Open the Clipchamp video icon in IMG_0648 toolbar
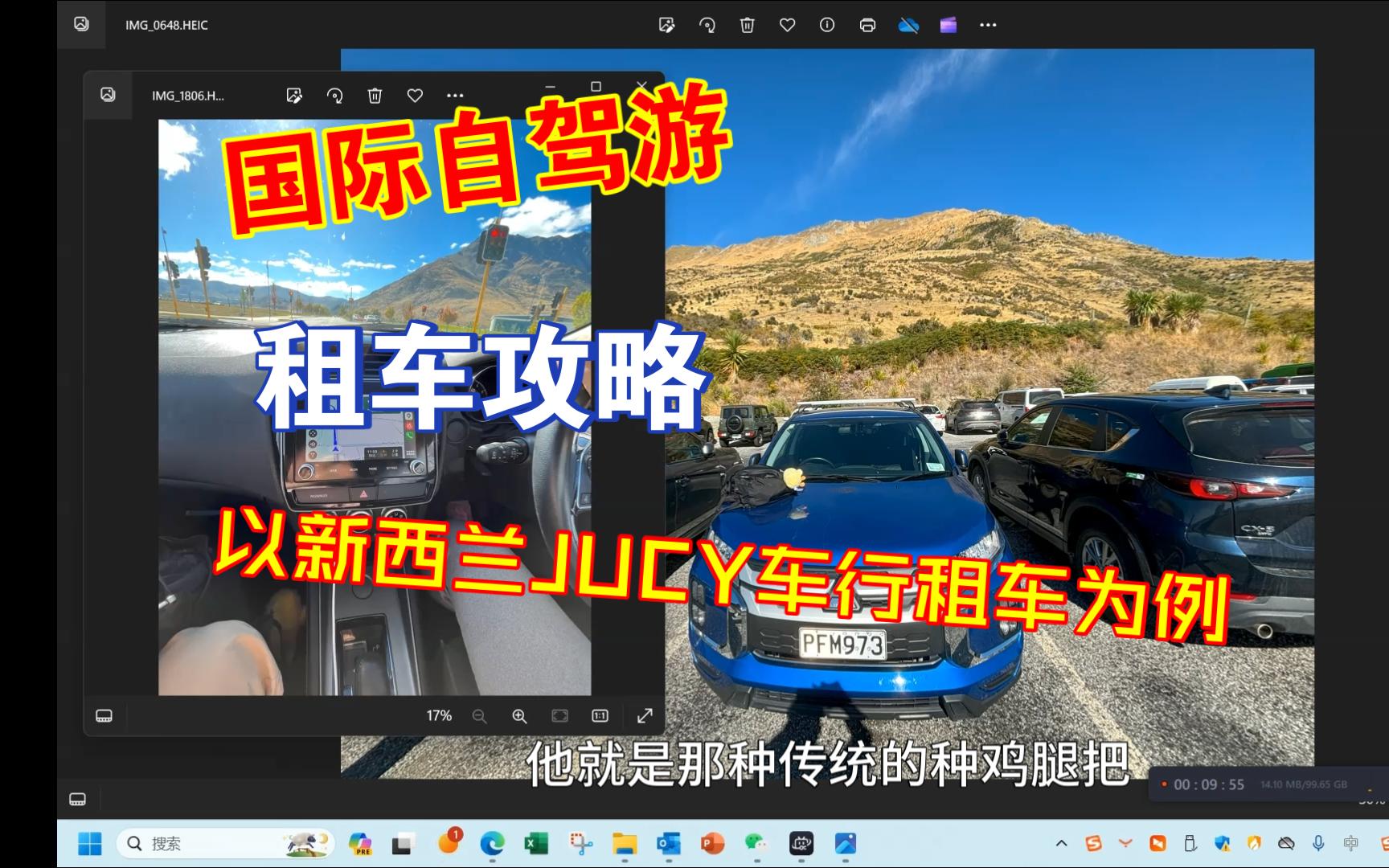1389x868 pixels. click(x=949, y=25)
